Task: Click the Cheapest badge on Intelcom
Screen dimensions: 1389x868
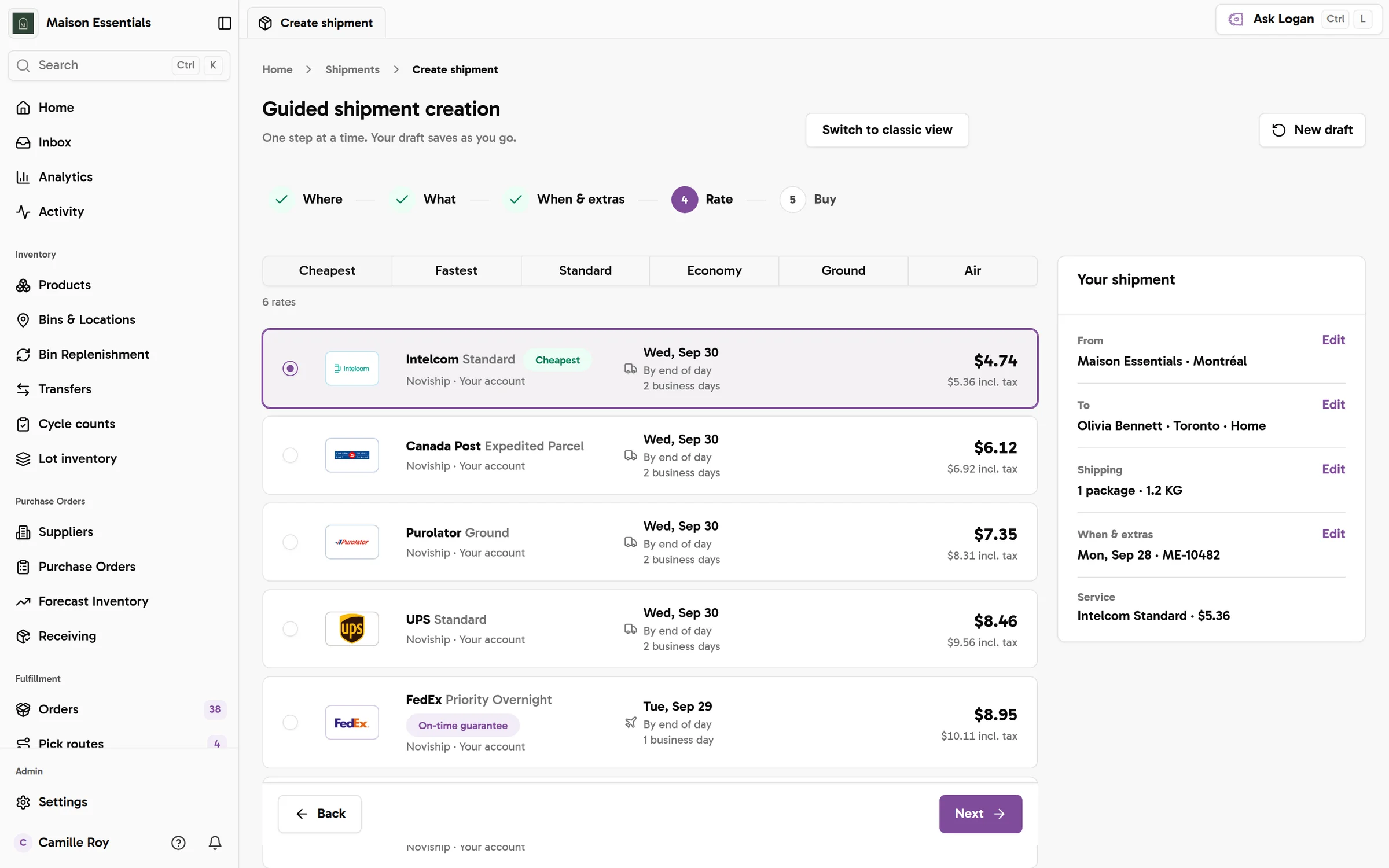Action: [x=557, y=360]
